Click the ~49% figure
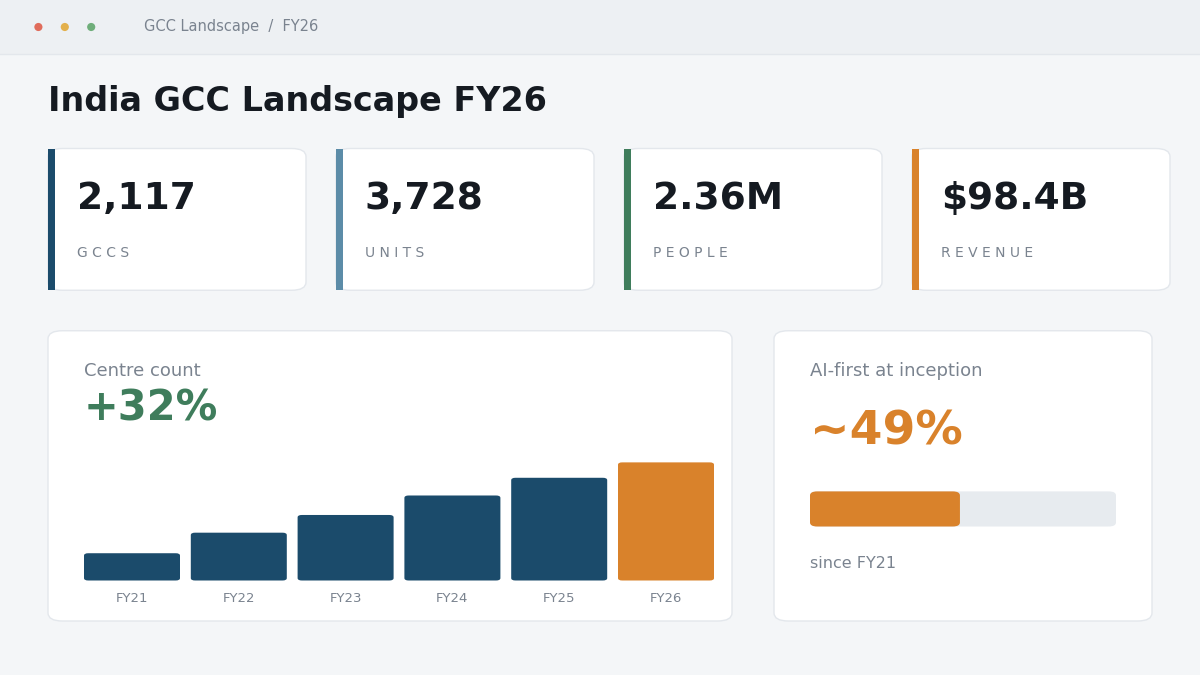 tap(886, 430)
